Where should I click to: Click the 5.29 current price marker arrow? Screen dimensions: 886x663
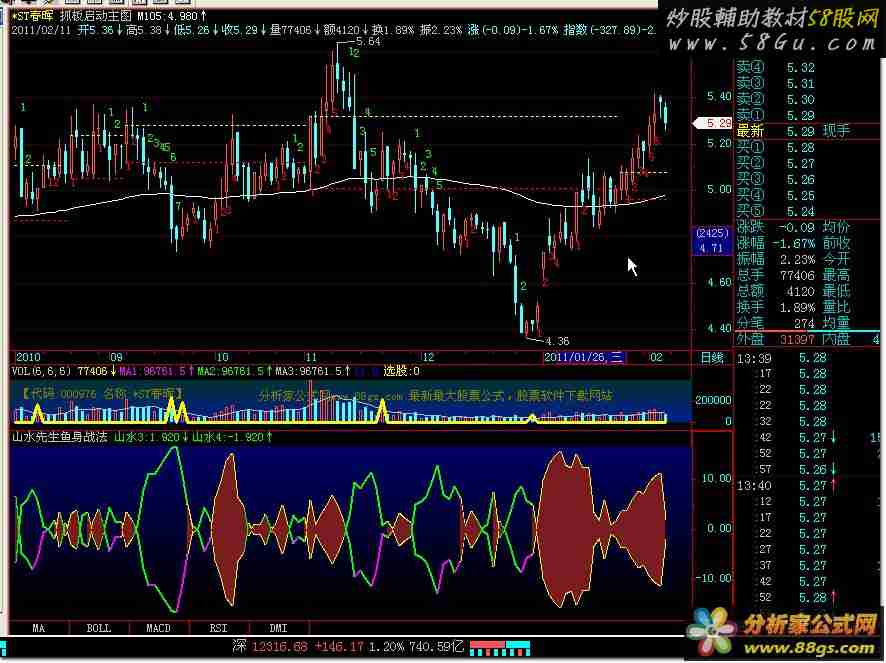(x=713, y=123)
